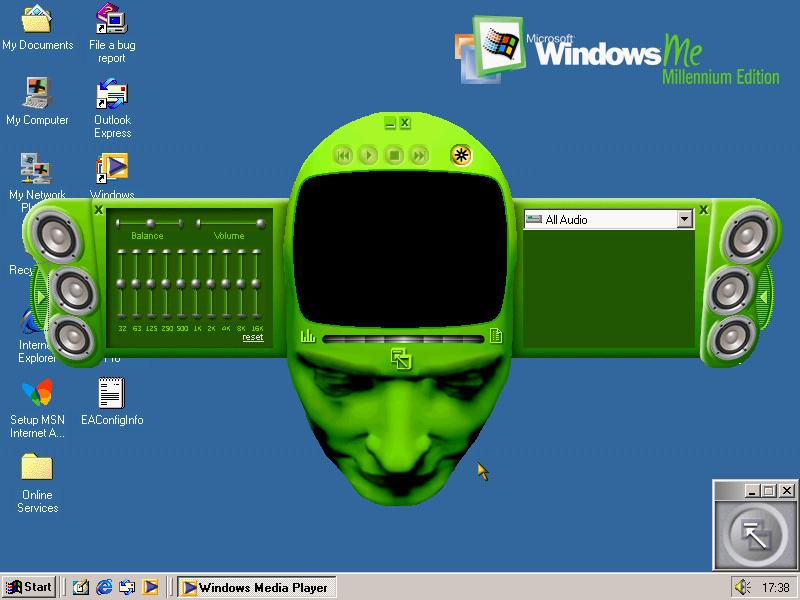
Task: Click the 1K equalizer band slider
Action: pos(196,284)
